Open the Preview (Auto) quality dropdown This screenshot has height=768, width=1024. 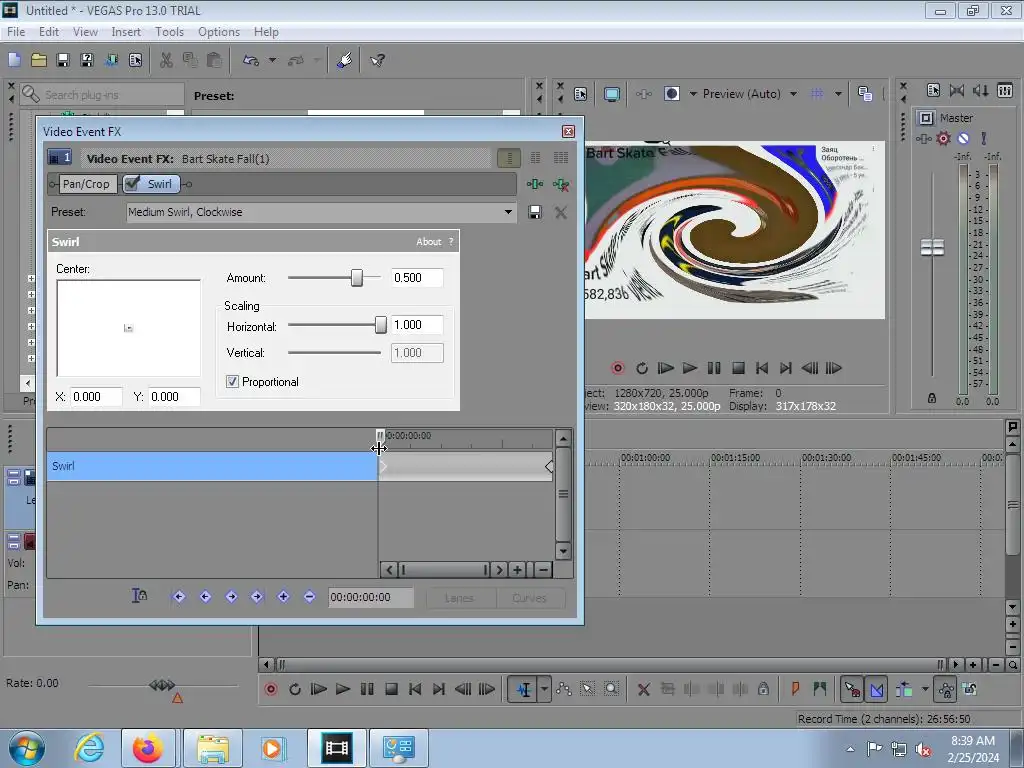[793, 94]
